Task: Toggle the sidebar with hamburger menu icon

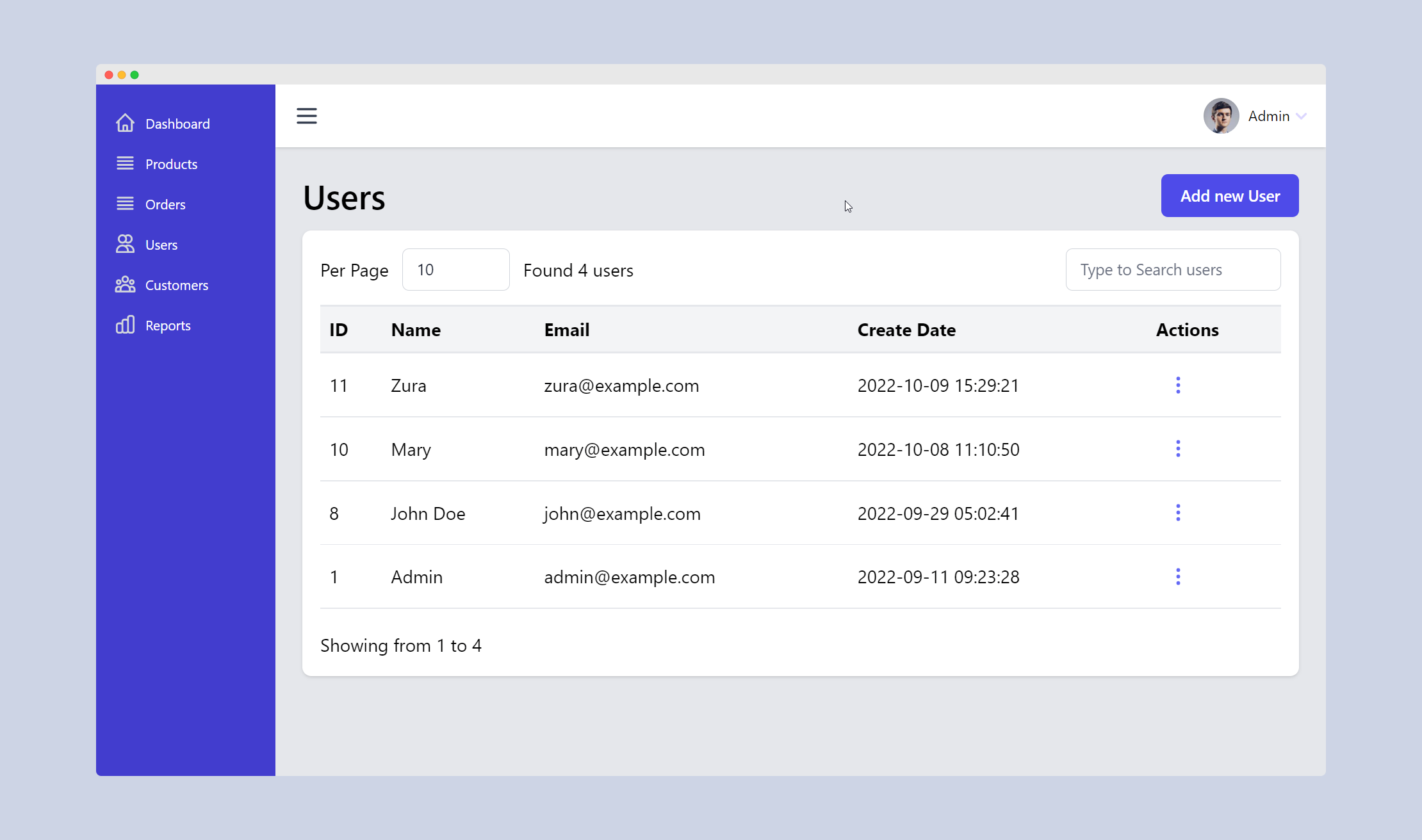Action: [x=307, y=116]
